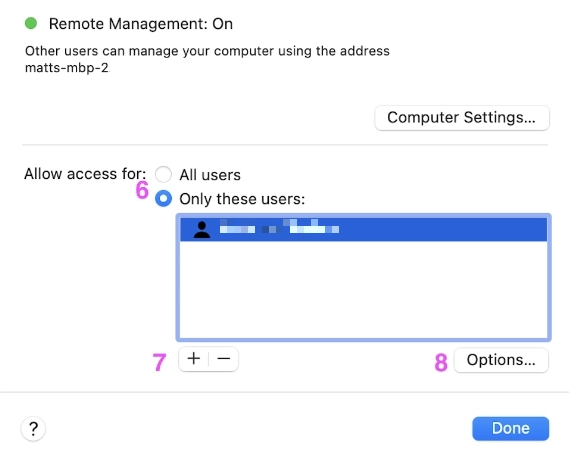This screenshot has width=569, height=460.
Task: Click the pink number 6 annotation
Action: (142, 190)
